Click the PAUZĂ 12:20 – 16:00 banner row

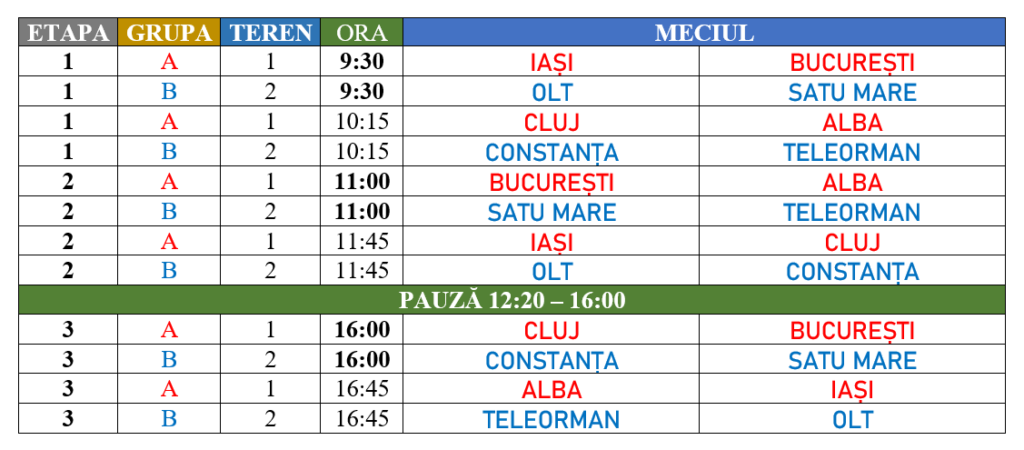click(512, 300)
